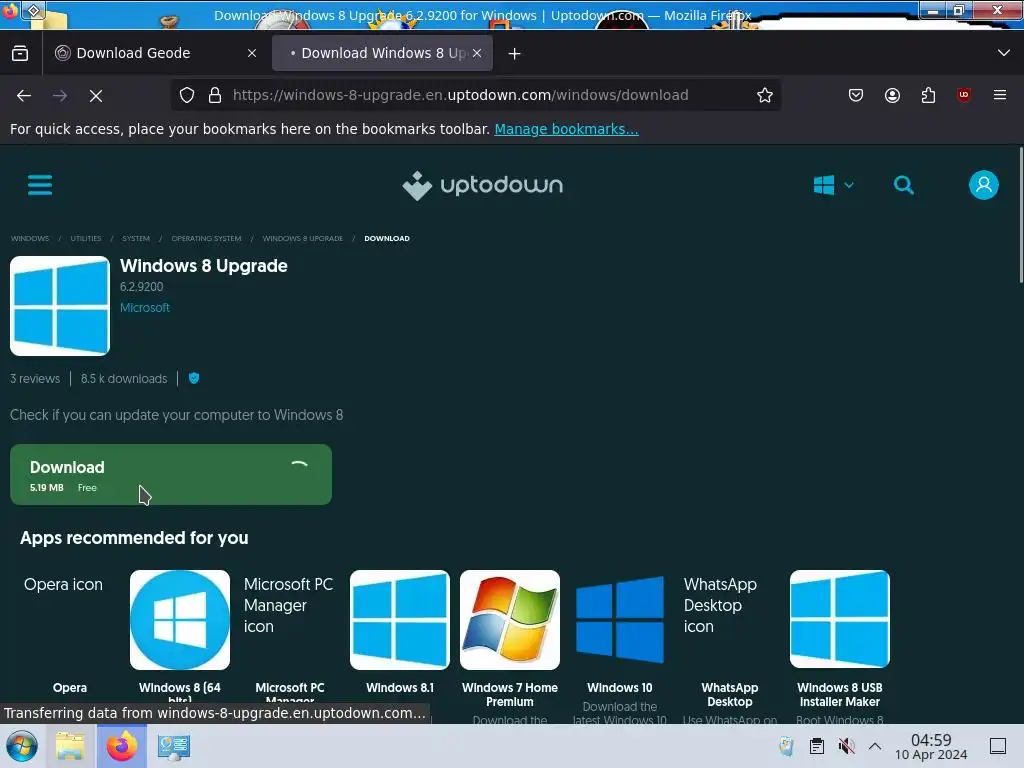1024x768 pixels.
Task: Open the Uptodown user profile icon
Action: coord(984,185)
